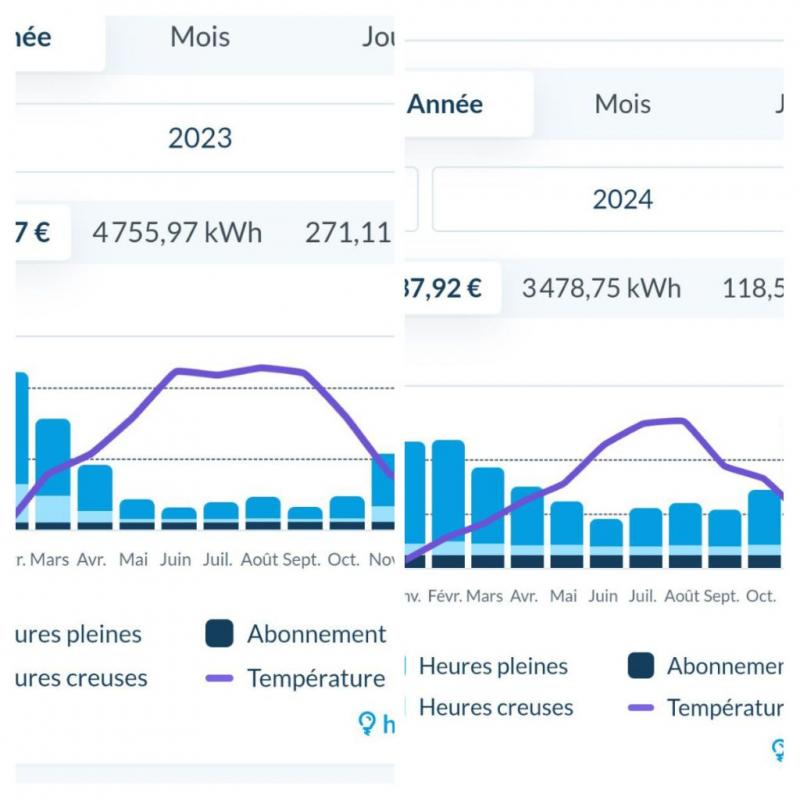This screenshot has height=800, width=800.
Task: Toggle the 'ures pleines' legend entry in 2023 panel
Action: point(79,634)
